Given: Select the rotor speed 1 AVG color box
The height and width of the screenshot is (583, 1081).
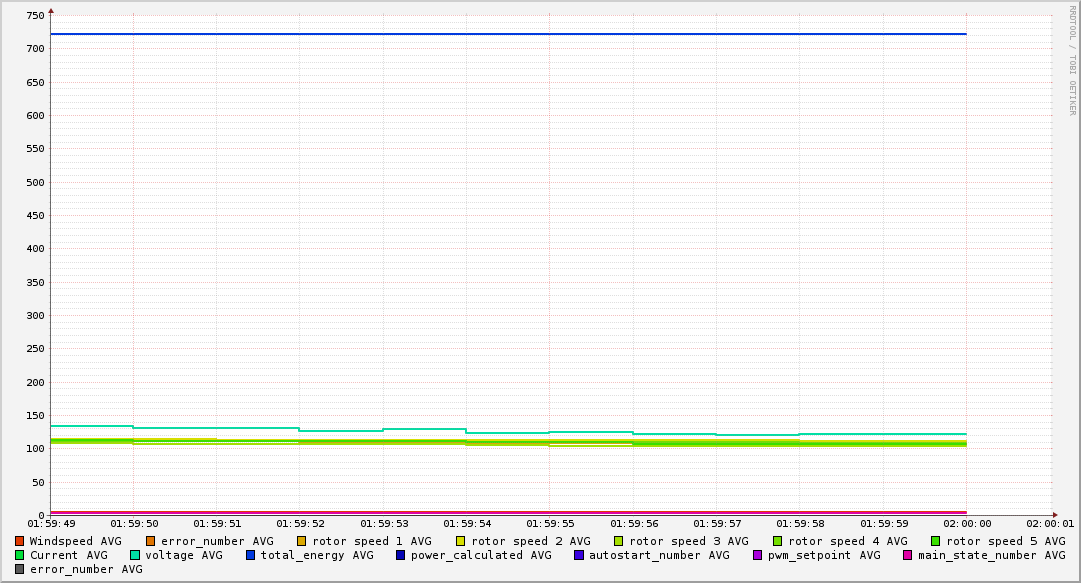Looking at the screenshot, I should [301, 541].
